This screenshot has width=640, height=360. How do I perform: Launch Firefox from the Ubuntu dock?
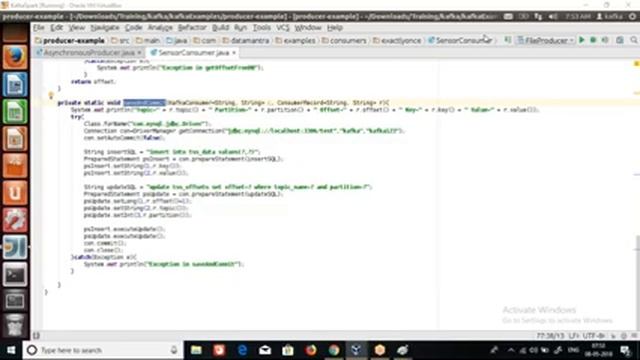(x=15, y=56)
